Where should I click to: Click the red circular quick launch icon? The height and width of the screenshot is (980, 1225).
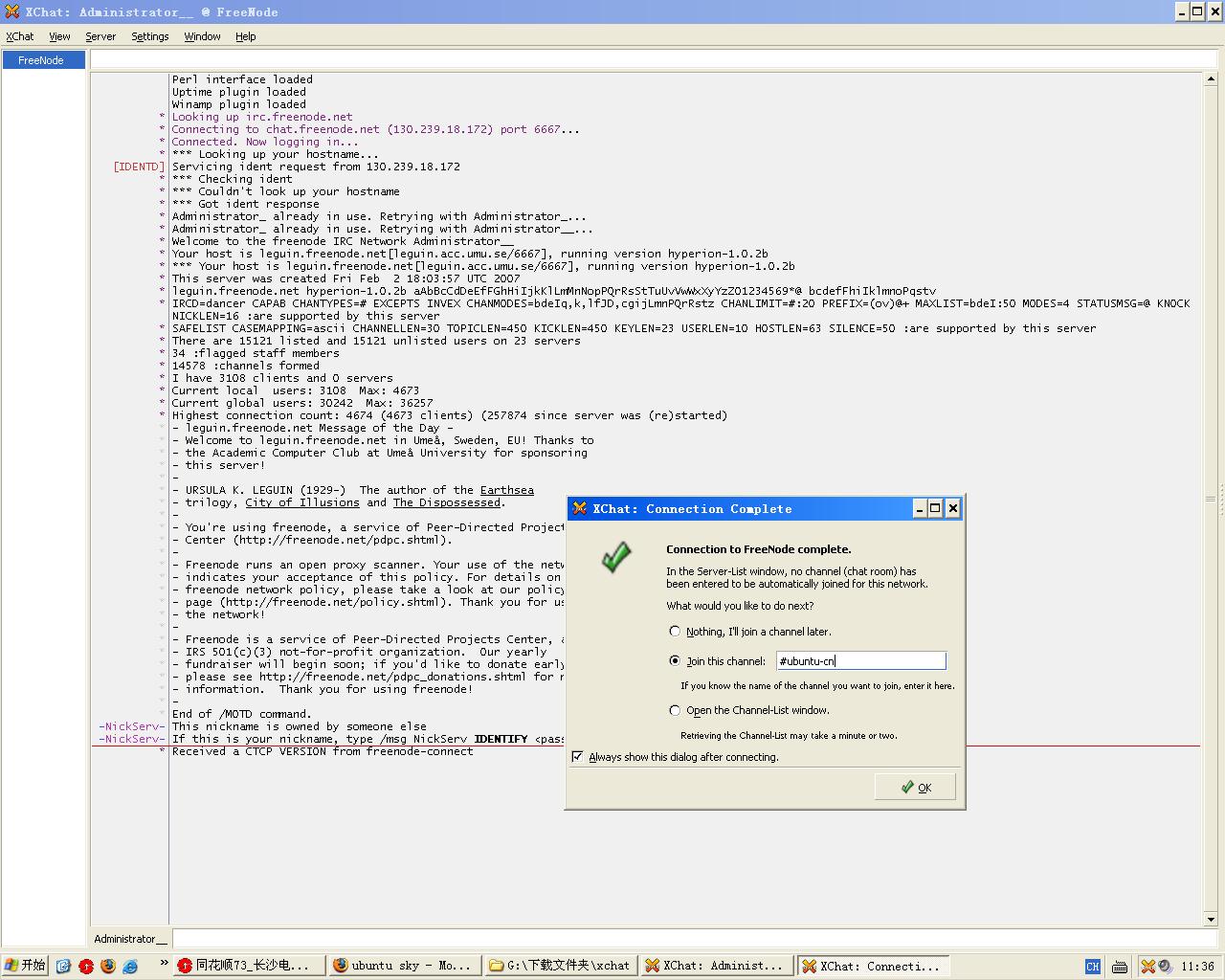click(x=86, y=966)
